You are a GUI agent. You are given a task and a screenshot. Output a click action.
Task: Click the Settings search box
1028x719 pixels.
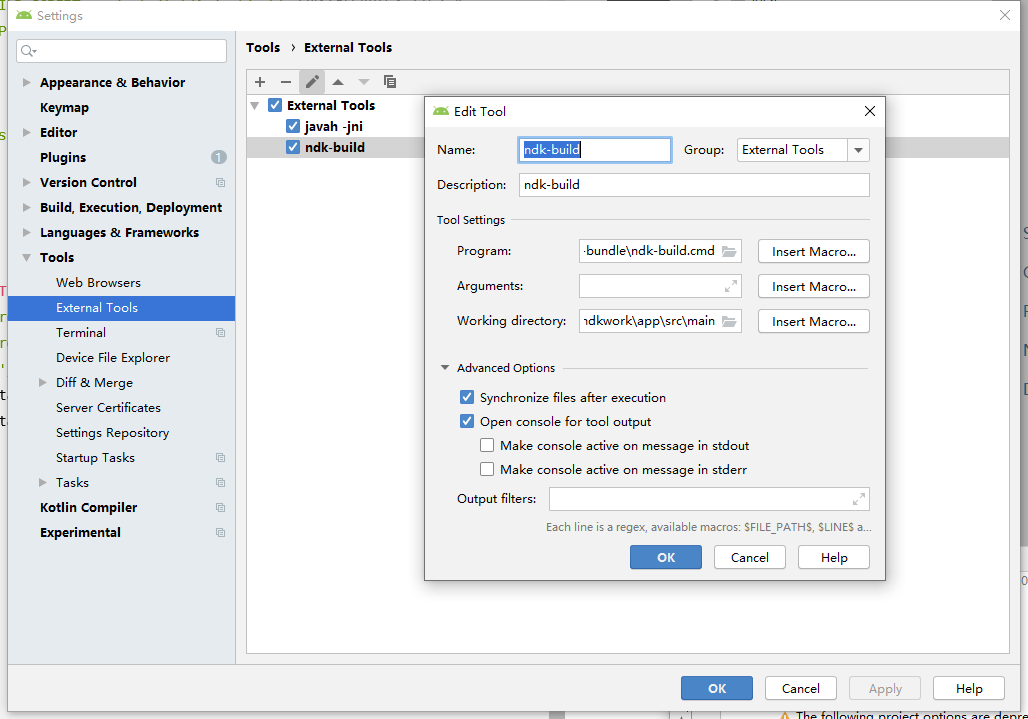tap(121, 50)
